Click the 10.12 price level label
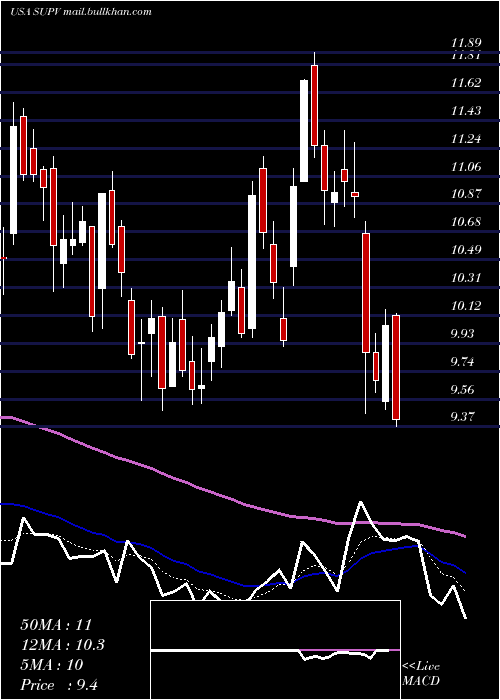500x700 pixels. click(466, 306)
